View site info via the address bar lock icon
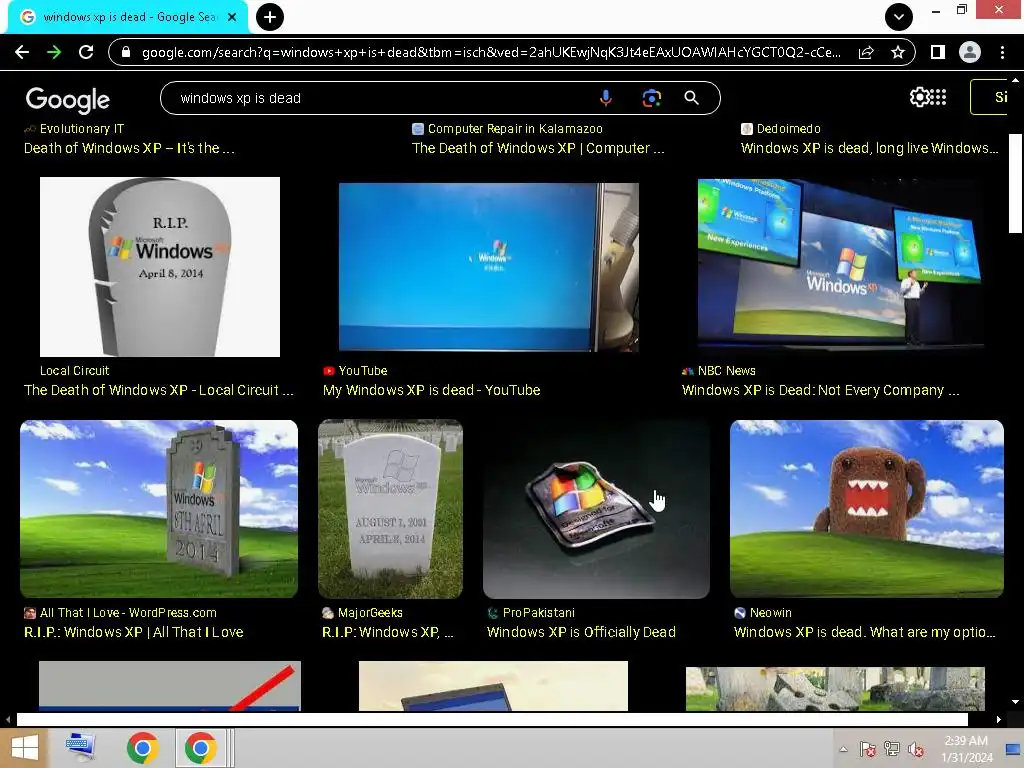1024x768 pixels. (x=126, y=52)
